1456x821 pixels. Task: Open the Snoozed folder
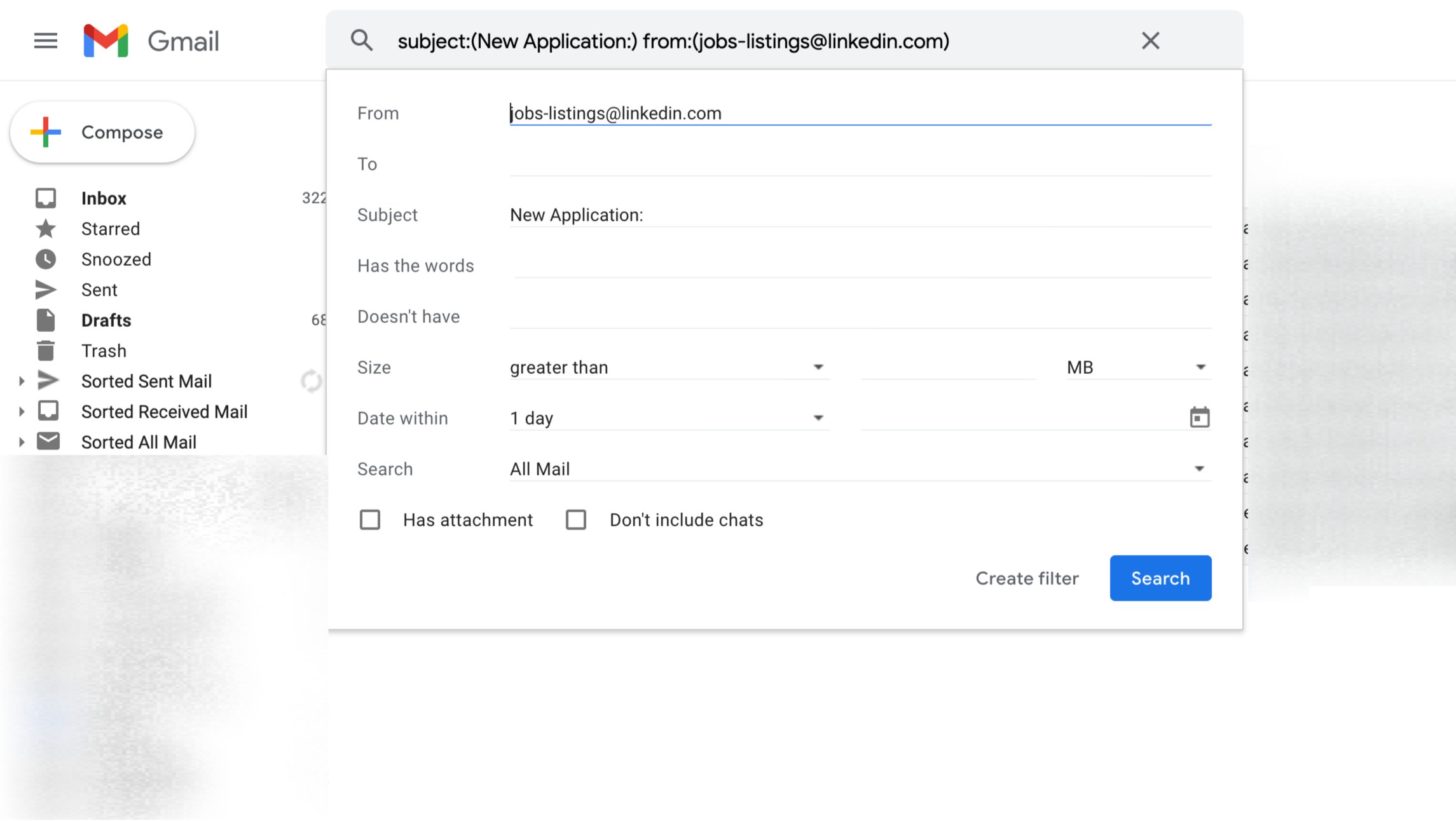(116, 259)
